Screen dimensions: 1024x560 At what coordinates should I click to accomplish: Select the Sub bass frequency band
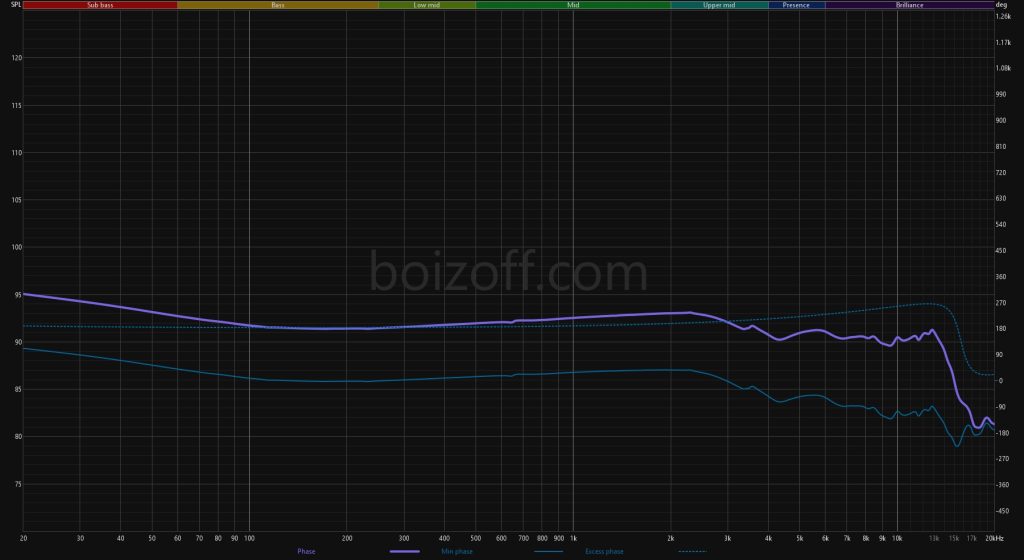point(100,5)
